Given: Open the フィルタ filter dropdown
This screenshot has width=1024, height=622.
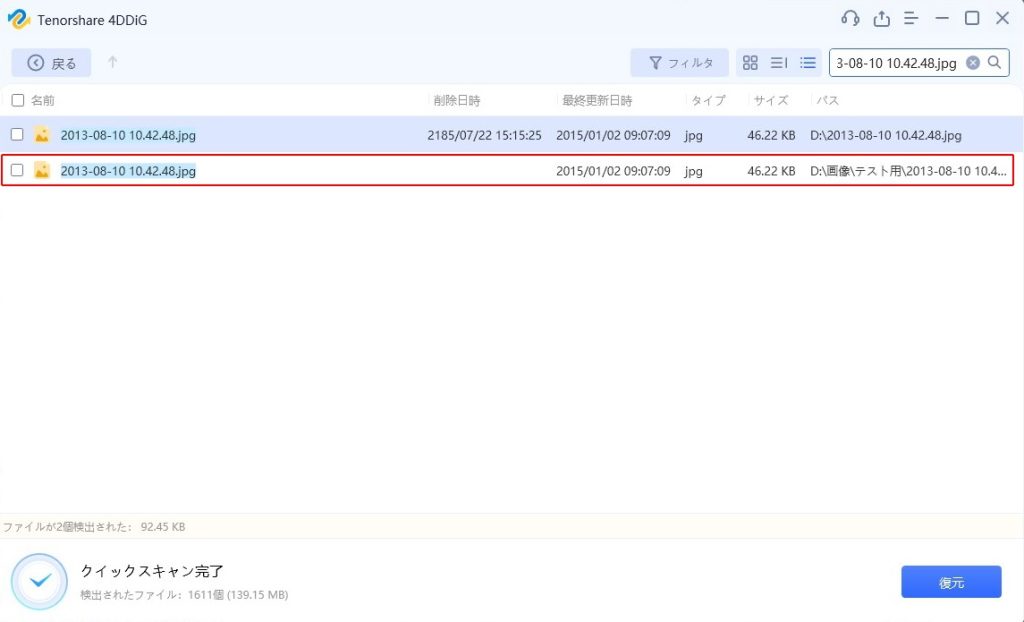Looking at the screenshot, I should [x=680, y=63].
